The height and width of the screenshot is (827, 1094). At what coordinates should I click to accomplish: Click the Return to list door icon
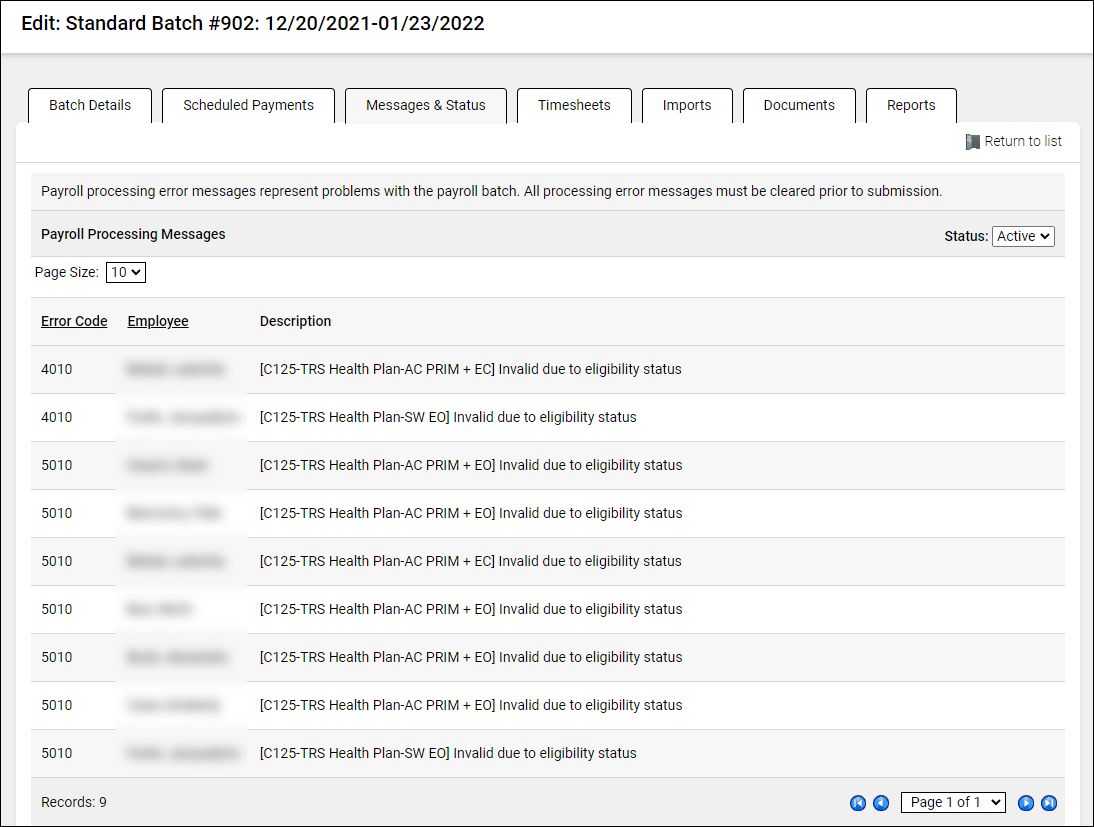[x=972, y=142]
